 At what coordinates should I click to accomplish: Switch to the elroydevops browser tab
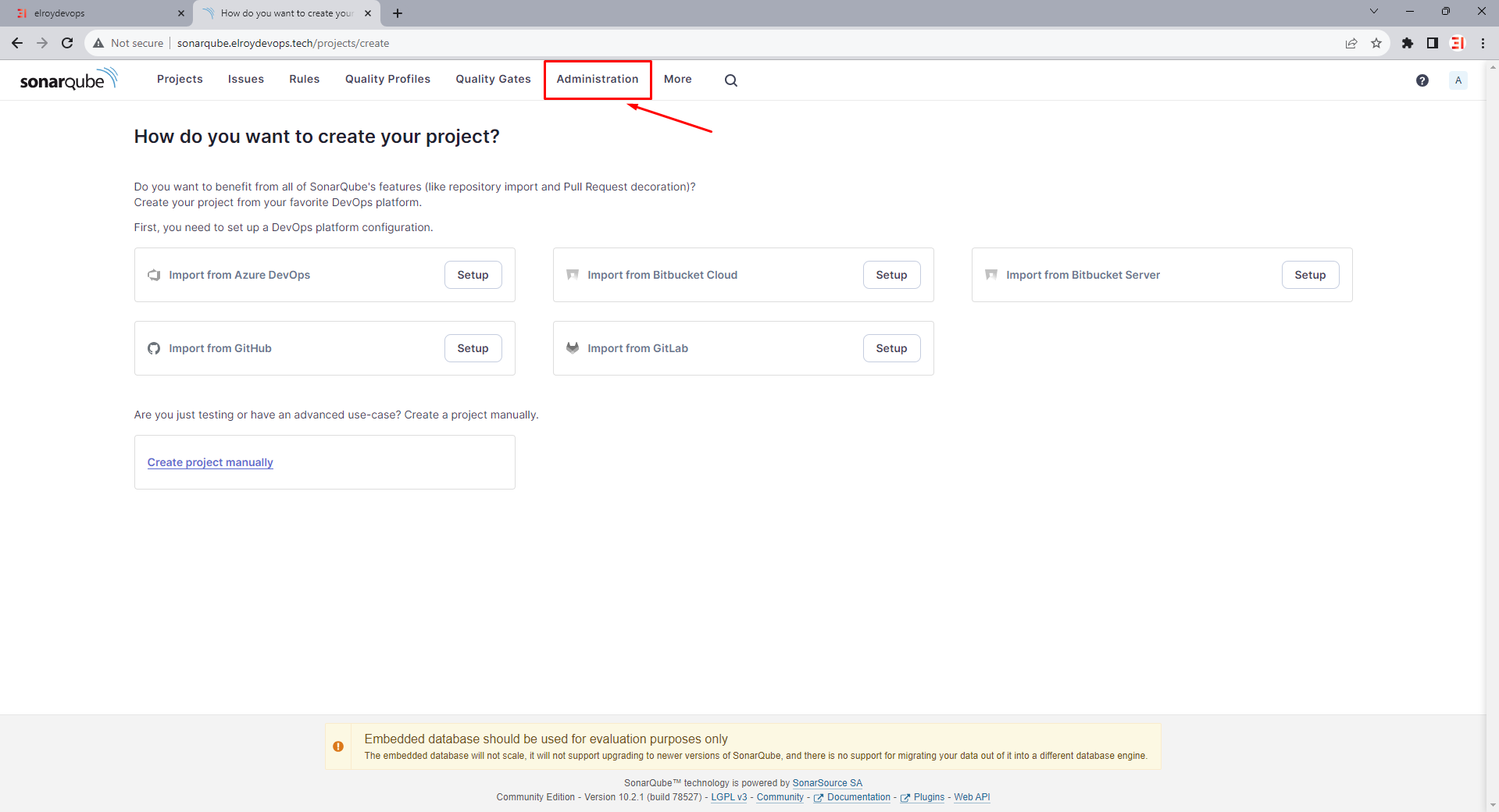[95, 13]
